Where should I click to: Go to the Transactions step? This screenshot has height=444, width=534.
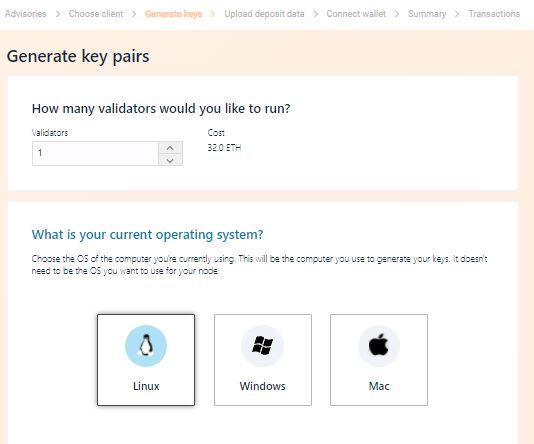point(494,14)
